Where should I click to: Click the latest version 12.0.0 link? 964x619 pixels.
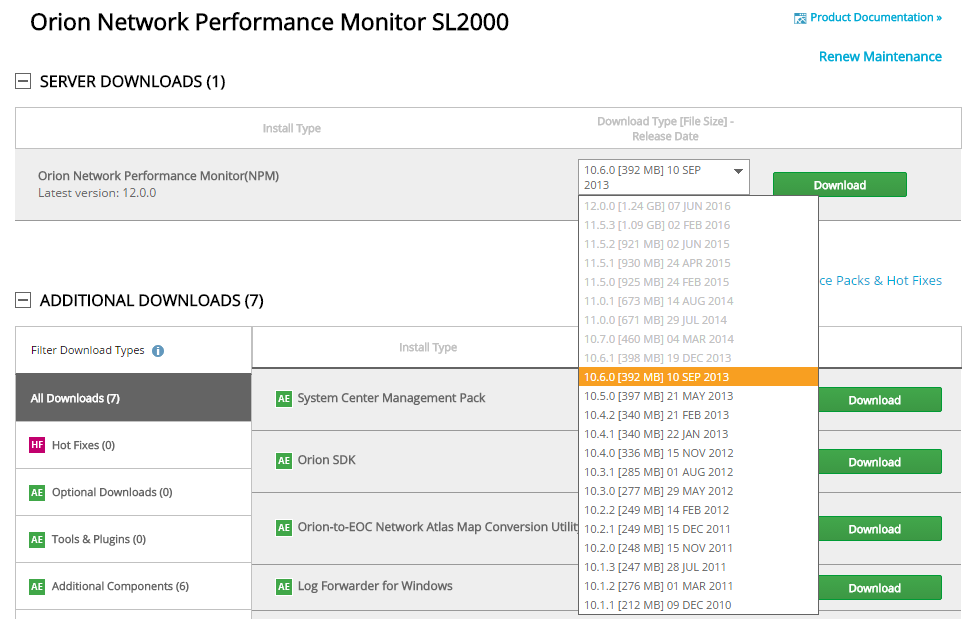click(x=139, y=193)
